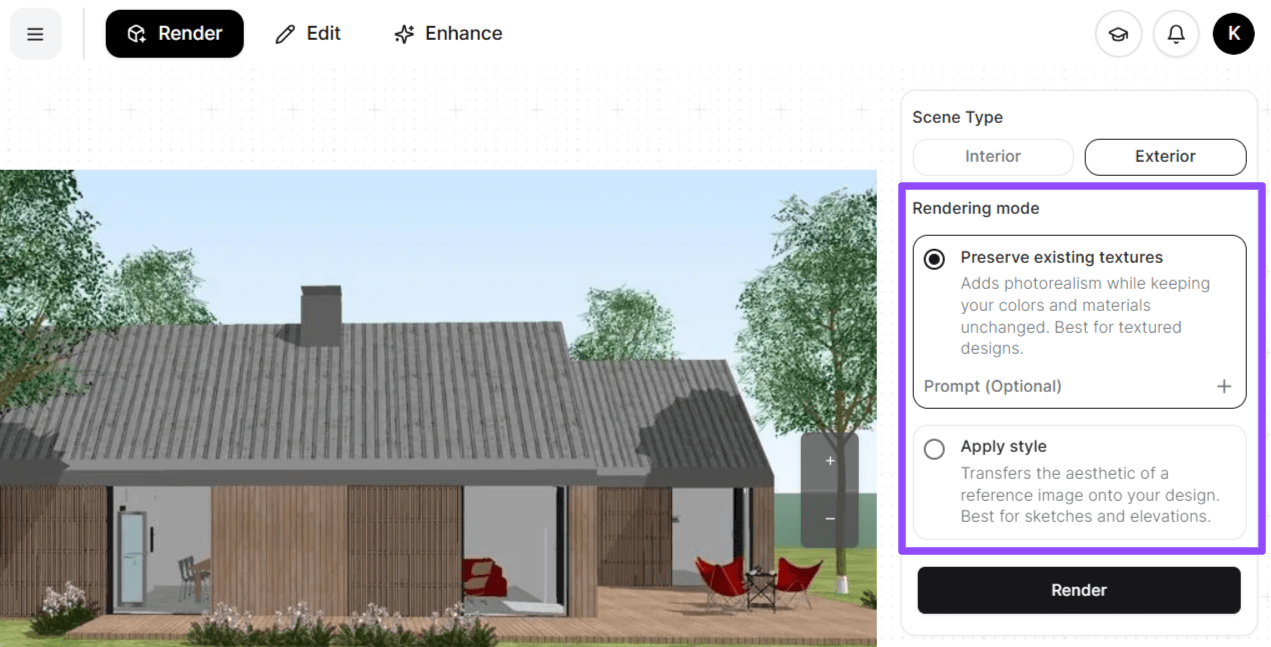Zoom out with the minus icon on the preview
1271x647 pixels.
click(829, 519)
